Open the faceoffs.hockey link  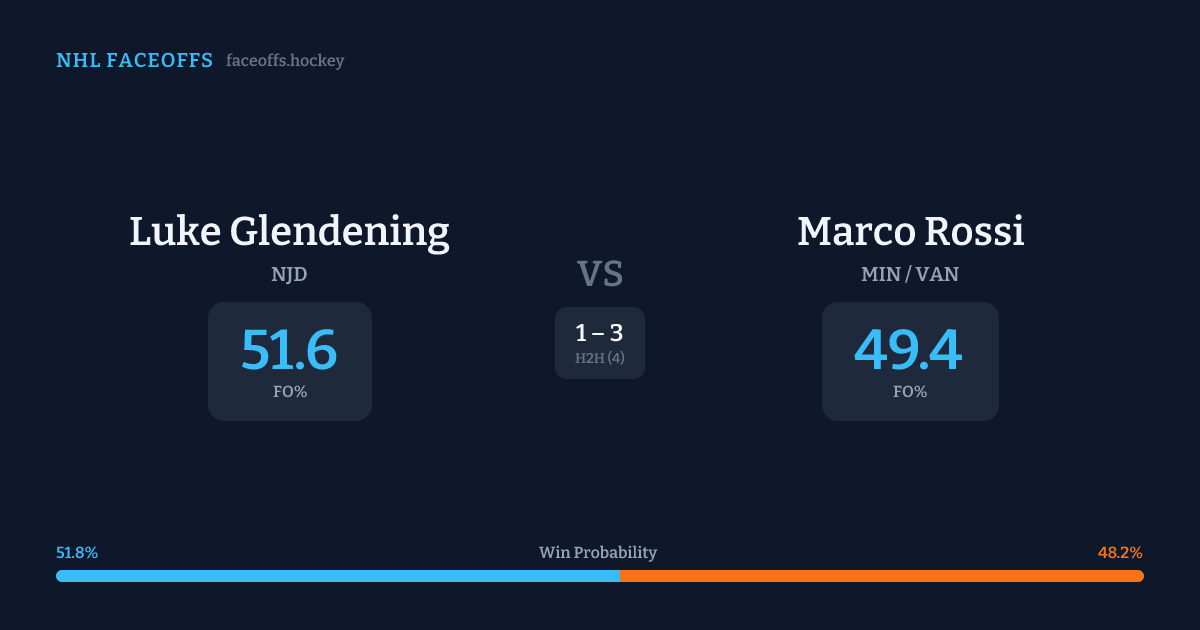pos(285,61)
